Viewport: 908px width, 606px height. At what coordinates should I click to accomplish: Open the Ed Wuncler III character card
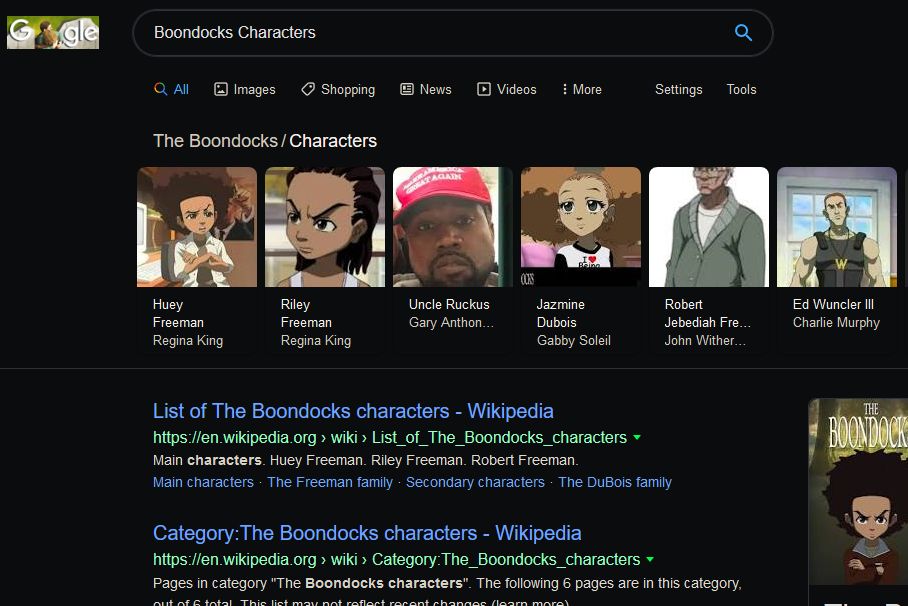[837, 258]
